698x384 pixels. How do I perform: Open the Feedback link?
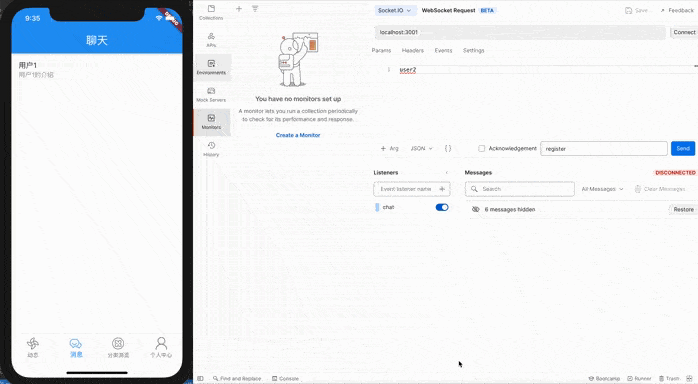click(677, 10)
